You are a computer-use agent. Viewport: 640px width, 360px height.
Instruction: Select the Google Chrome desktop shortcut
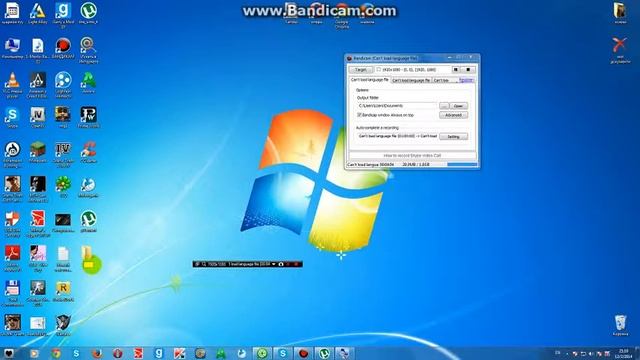pyautogui.click(x=342, y=16)
